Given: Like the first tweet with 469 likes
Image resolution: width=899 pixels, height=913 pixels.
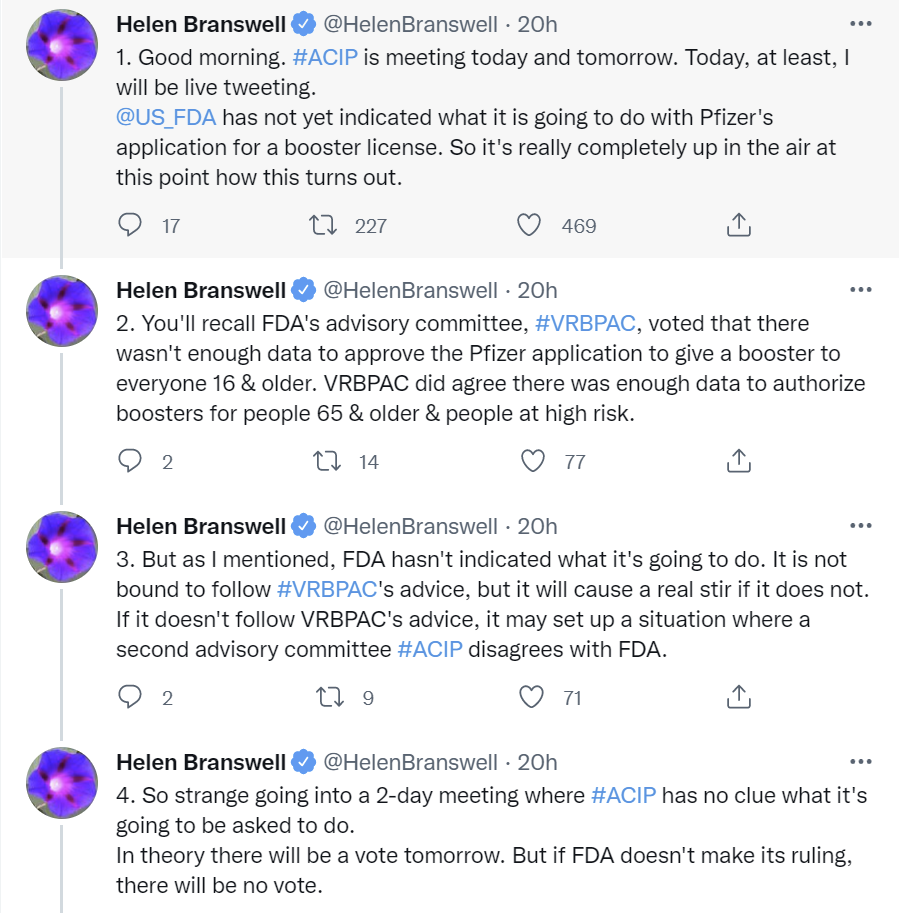Looking at the screenshot, I should click(x=529, y=225).
